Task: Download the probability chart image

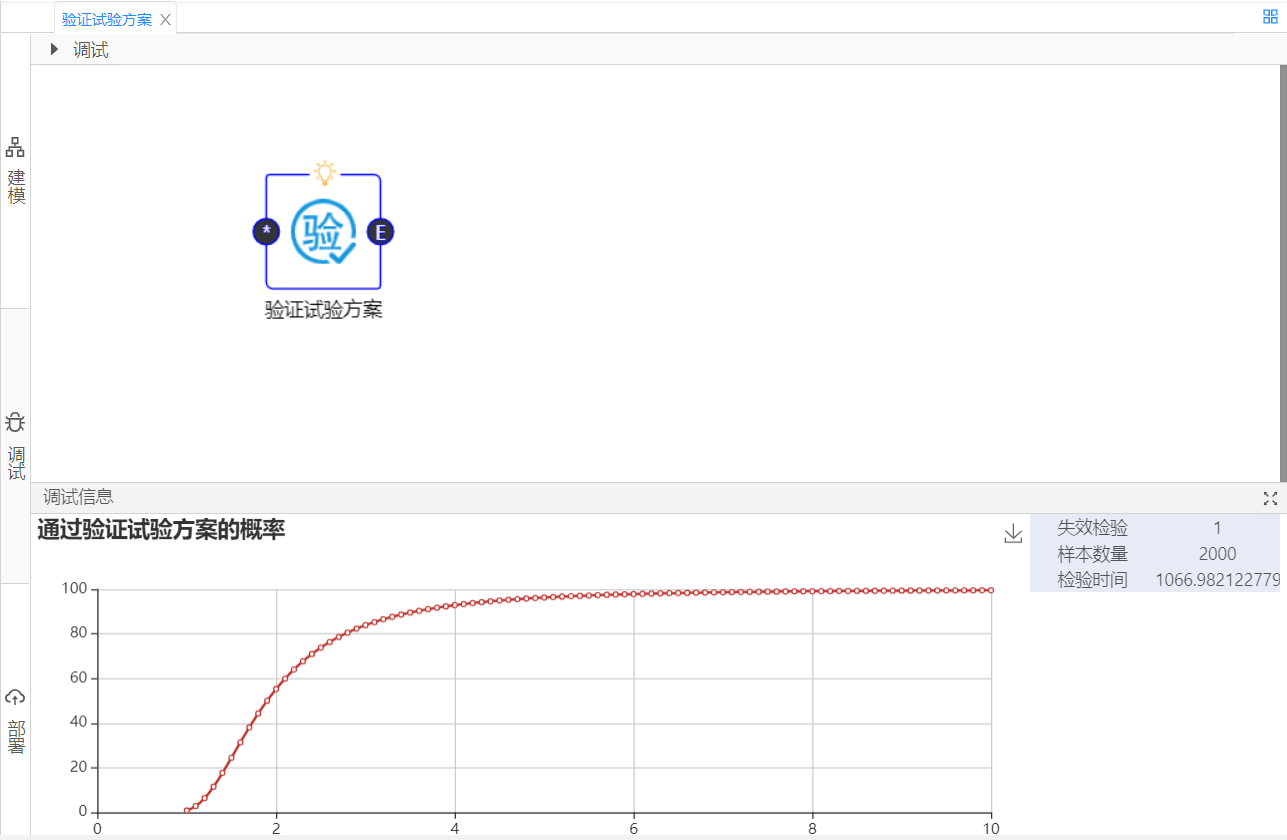Action: click(1013, 534)
